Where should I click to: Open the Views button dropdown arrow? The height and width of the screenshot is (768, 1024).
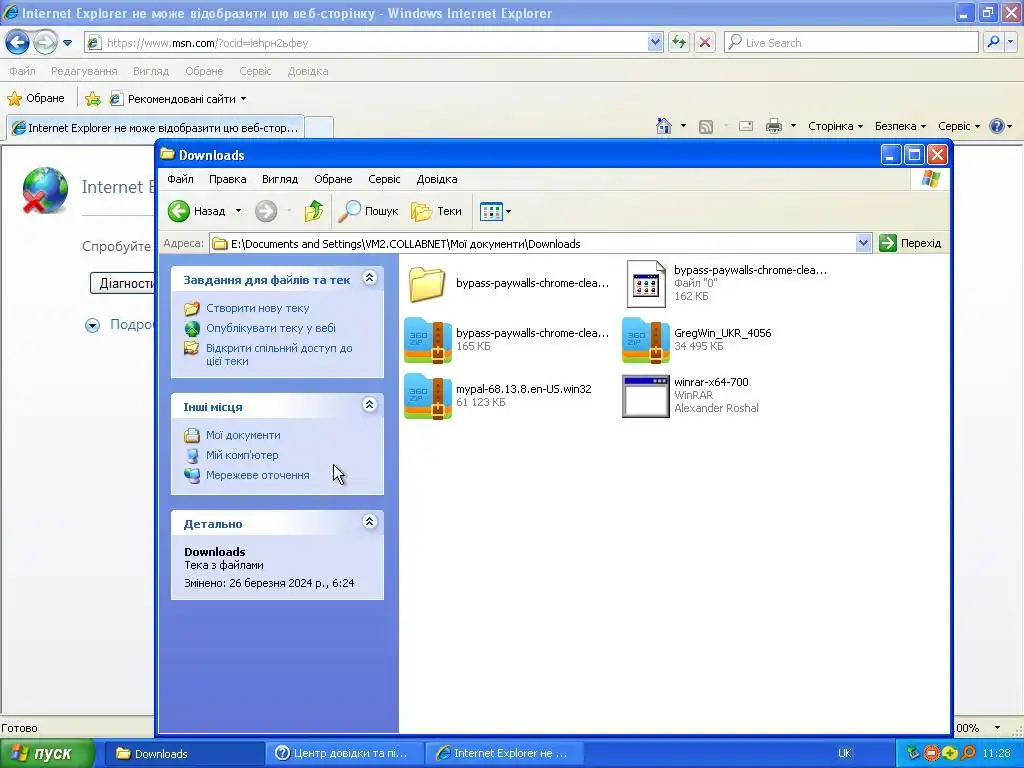pos(509,211)
